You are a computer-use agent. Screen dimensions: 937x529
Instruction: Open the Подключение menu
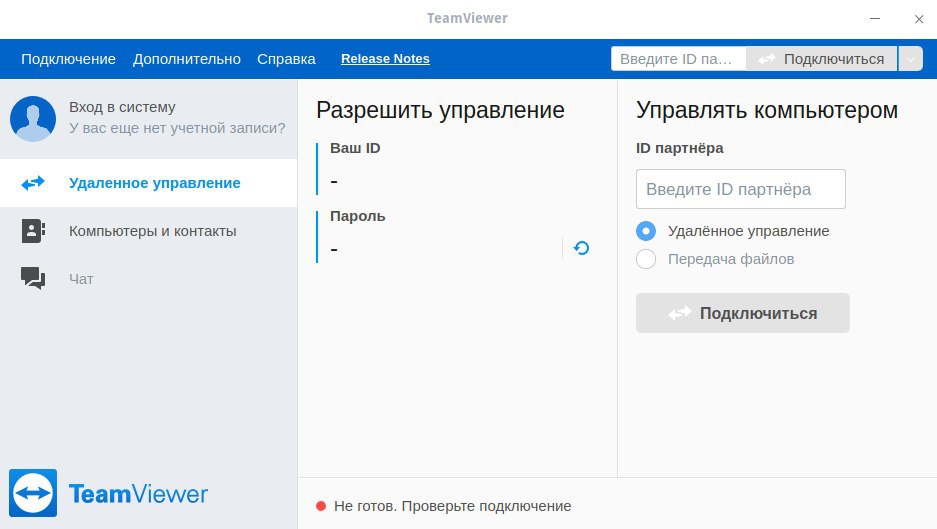point(68,59)
